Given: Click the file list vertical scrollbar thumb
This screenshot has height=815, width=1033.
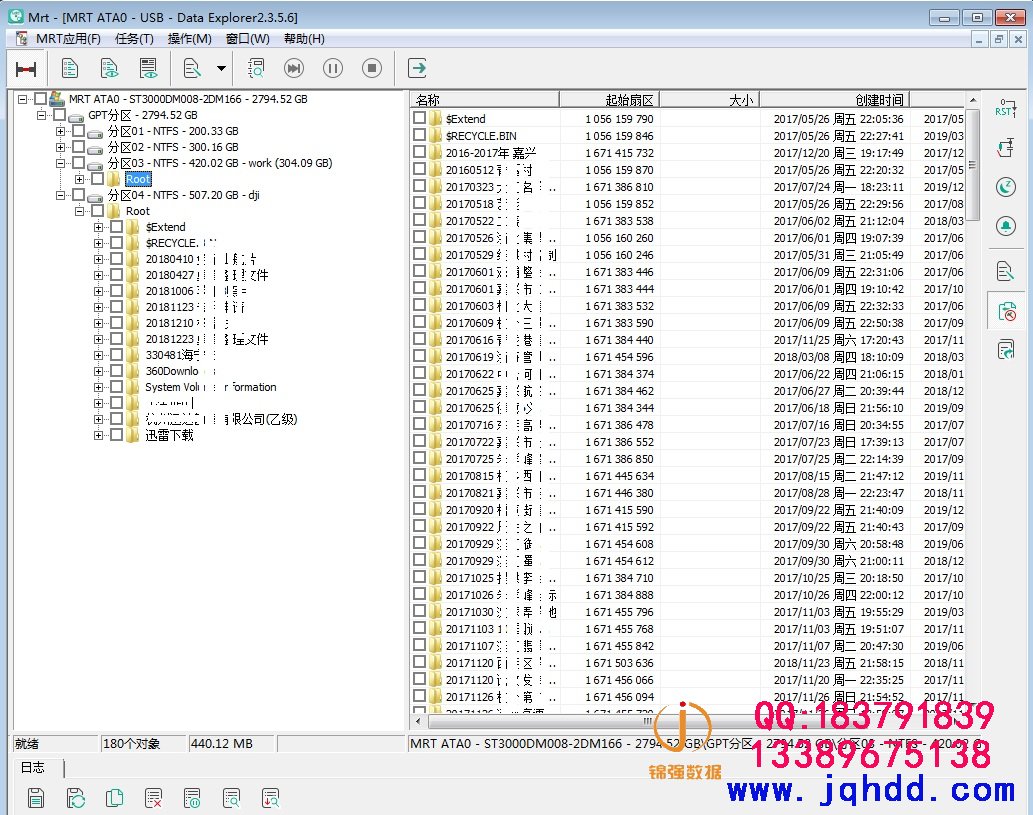Looking at the screenshot, I should pyautogui.click(x=973, y=165).
